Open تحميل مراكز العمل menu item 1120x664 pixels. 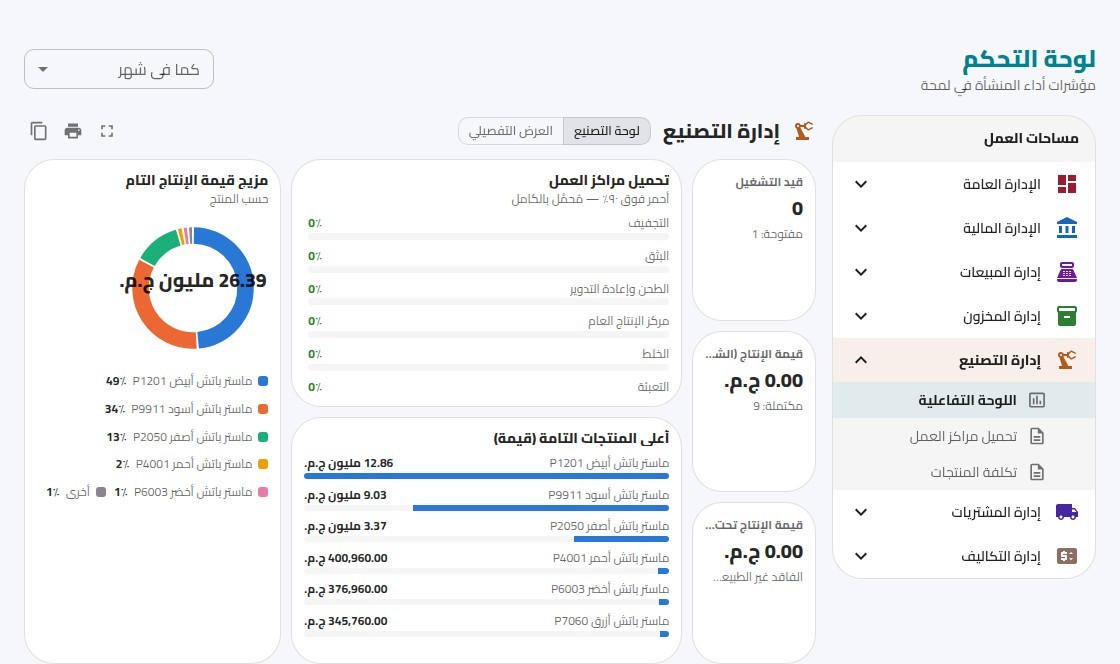pos(964,436)
